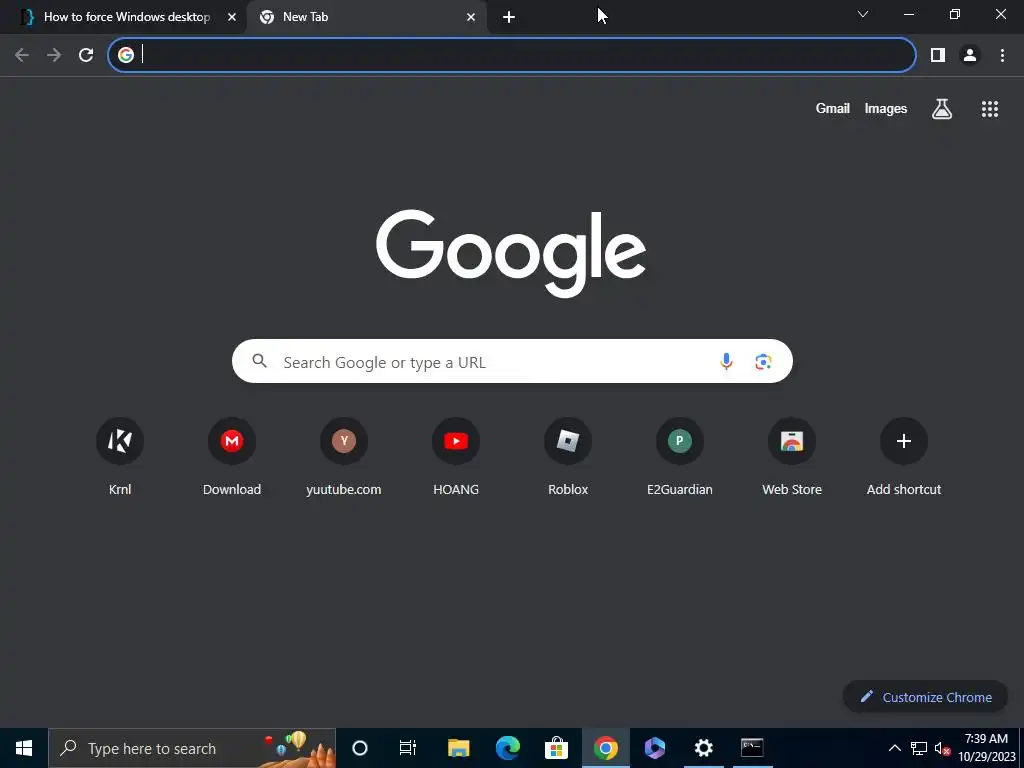Open the Download MEGA shortcut

tap(232, 457)
